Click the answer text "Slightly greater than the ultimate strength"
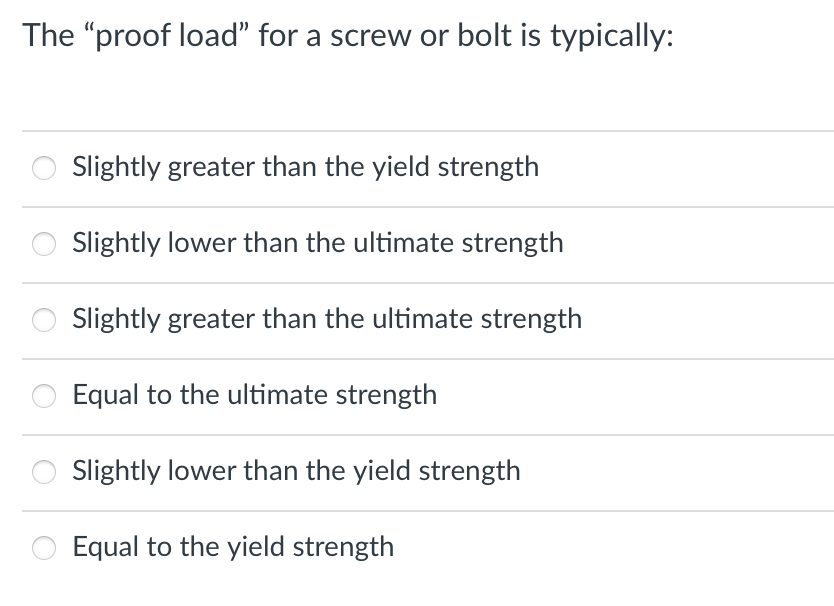 (327, 320)
